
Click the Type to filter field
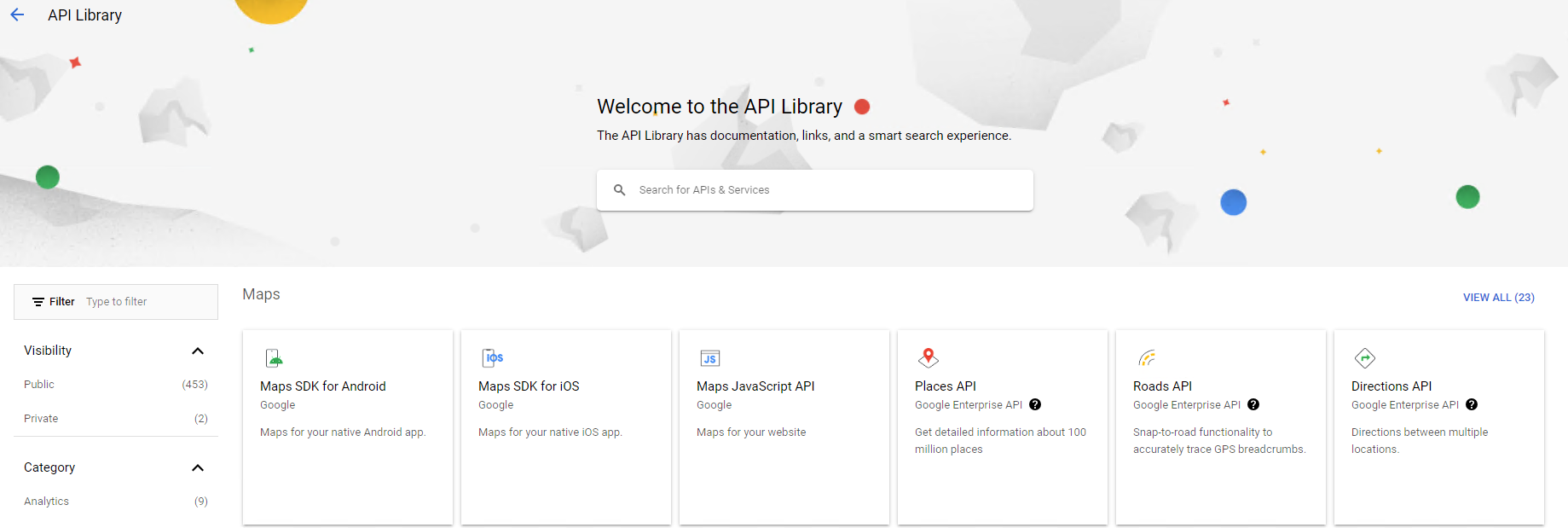pos(145,302)
